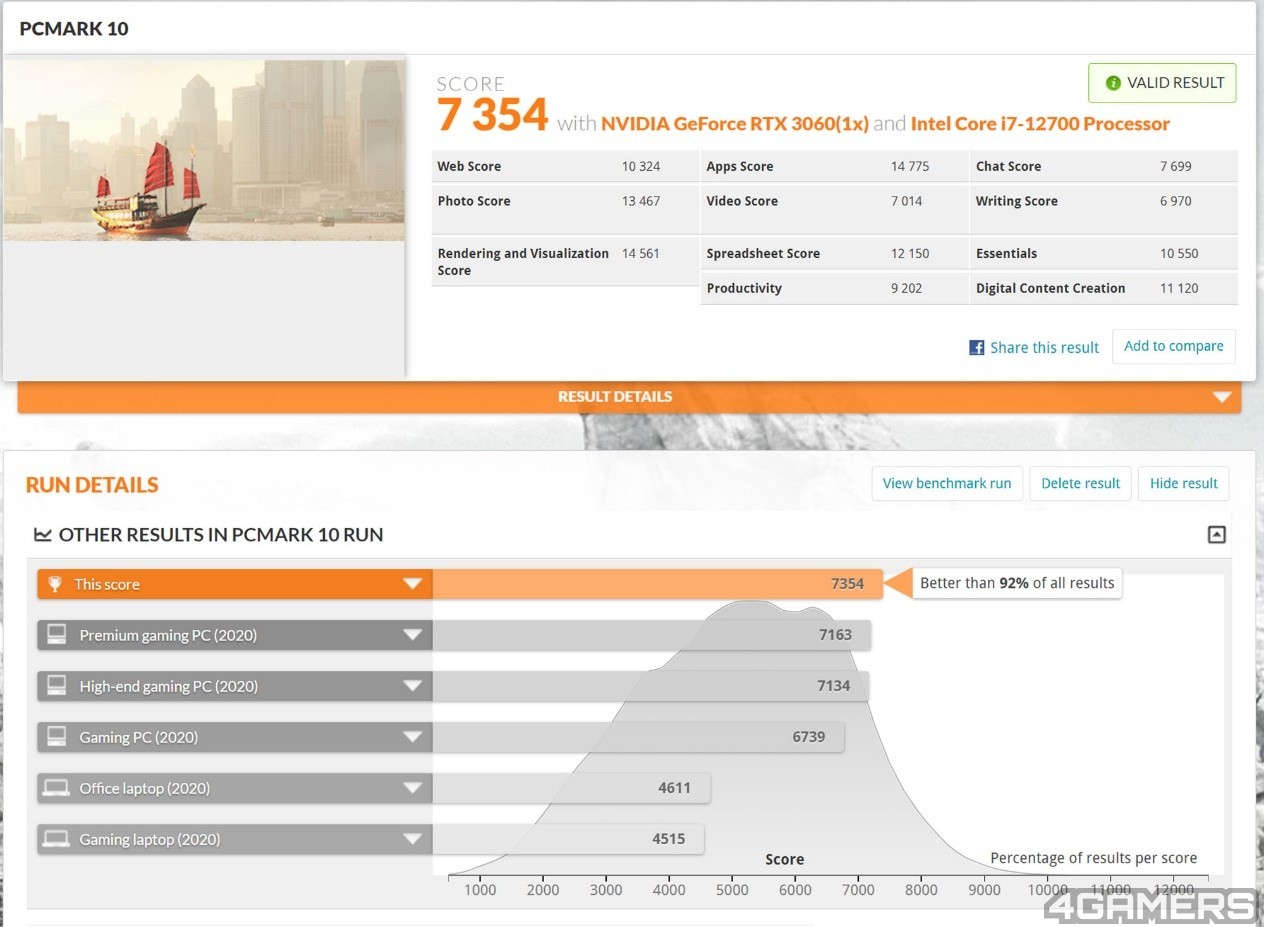1264x927 pixels.
Task: Click the desktop icon for High-end gaming PC
Action: point(56,686)
